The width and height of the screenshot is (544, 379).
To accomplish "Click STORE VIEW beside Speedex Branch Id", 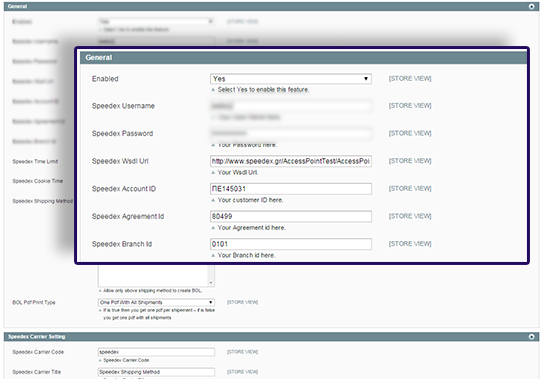I will (410, 244).
